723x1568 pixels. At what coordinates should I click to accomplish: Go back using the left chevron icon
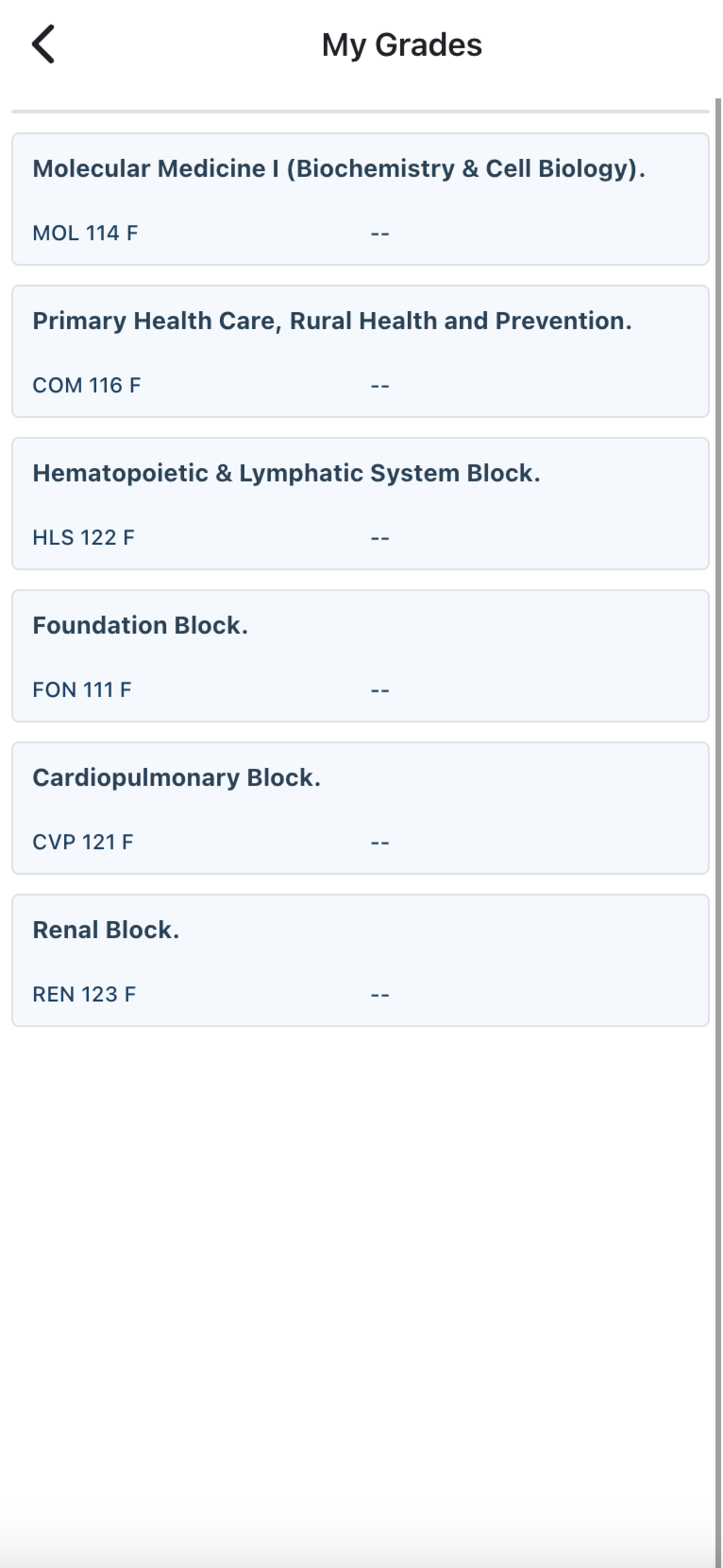43,44
